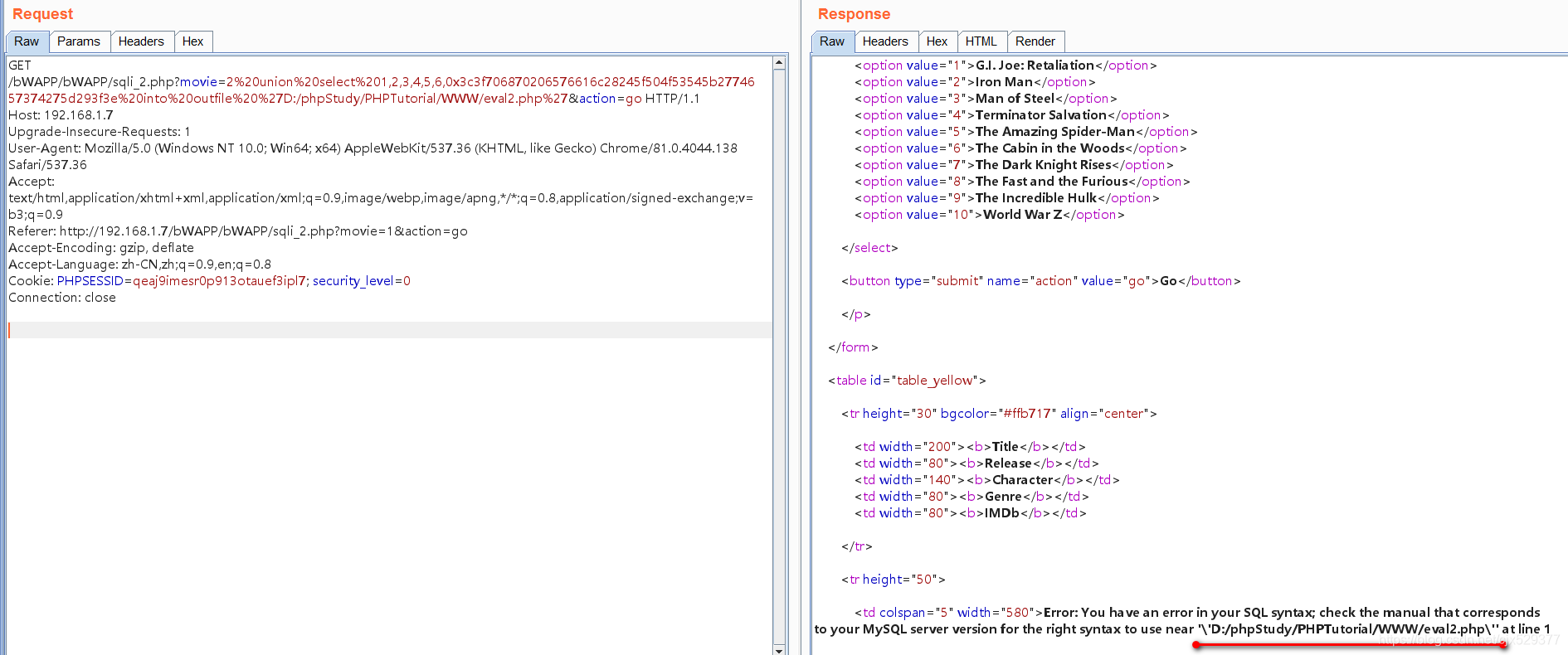Image resolution: width=1568 pixels, height=655 pixels.
Task: Switch to the Response Raw tab
Action: [x=832, y=41]
